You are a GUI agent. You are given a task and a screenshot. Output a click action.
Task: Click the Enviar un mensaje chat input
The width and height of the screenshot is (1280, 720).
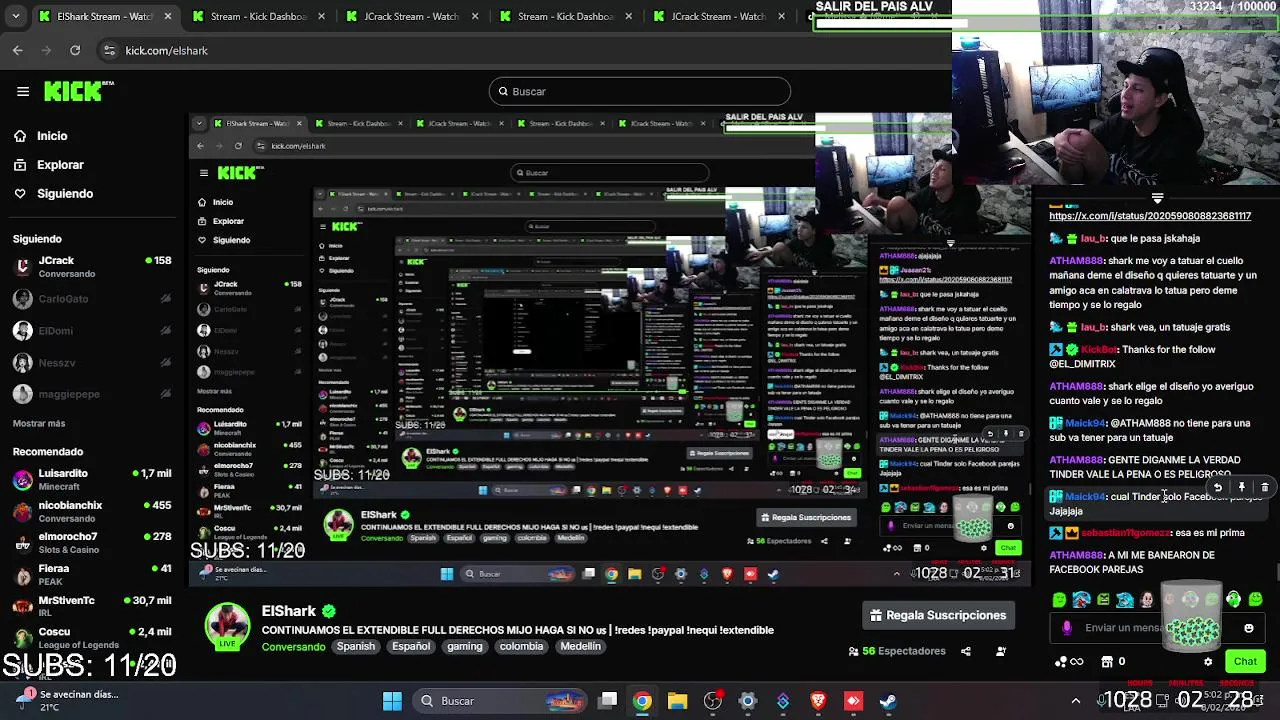1157,628
